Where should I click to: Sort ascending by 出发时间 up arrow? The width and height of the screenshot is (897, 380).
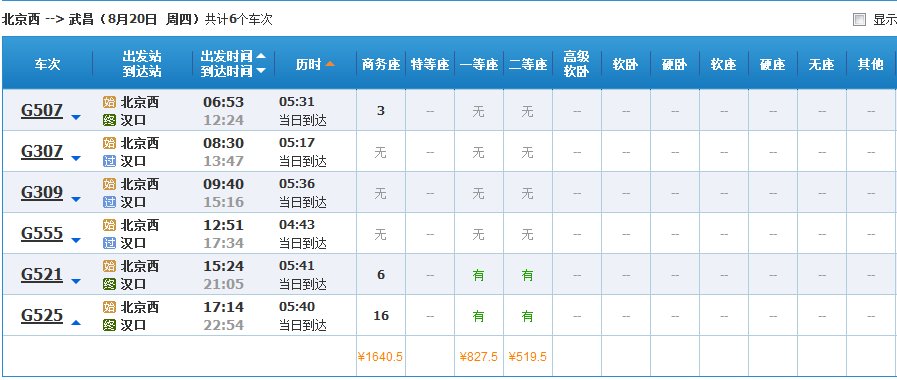pos(261,56)
